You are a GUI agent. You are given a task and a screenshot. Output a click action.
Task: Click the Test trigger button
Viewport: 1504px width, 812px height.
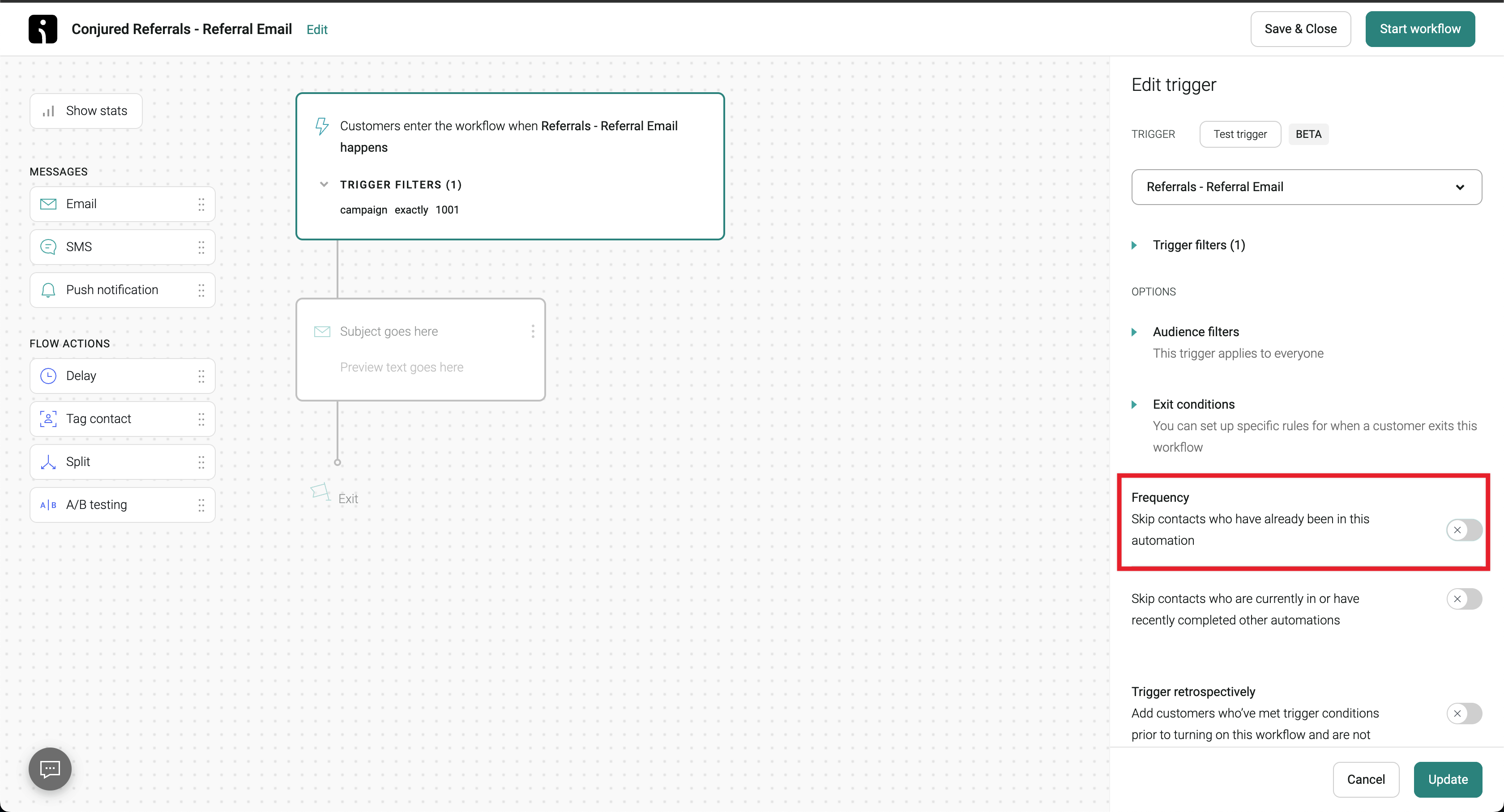[1239, 134]
